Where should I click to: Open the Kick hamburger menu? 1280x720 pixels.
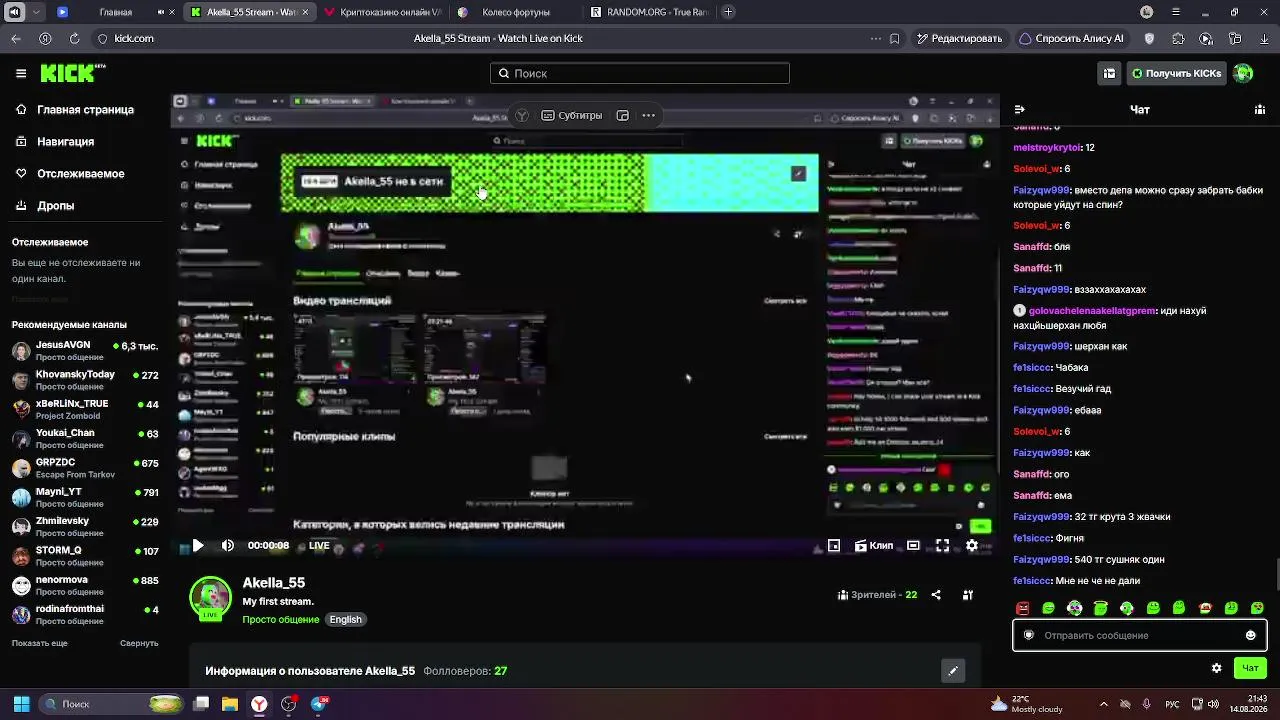pos(21,73)
